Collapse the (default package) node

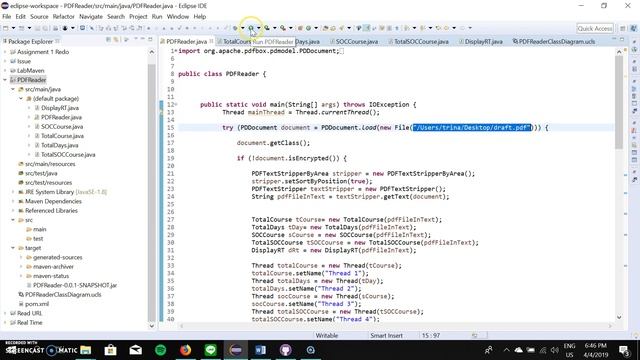[21, 99]
